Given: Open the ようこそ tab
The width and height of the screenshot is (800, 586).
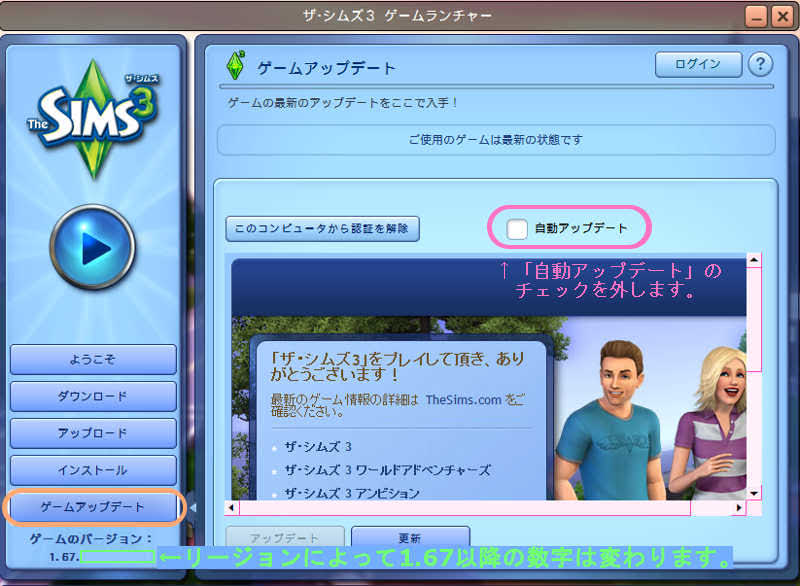Looking at the screenshot, I should click(93, 360).
